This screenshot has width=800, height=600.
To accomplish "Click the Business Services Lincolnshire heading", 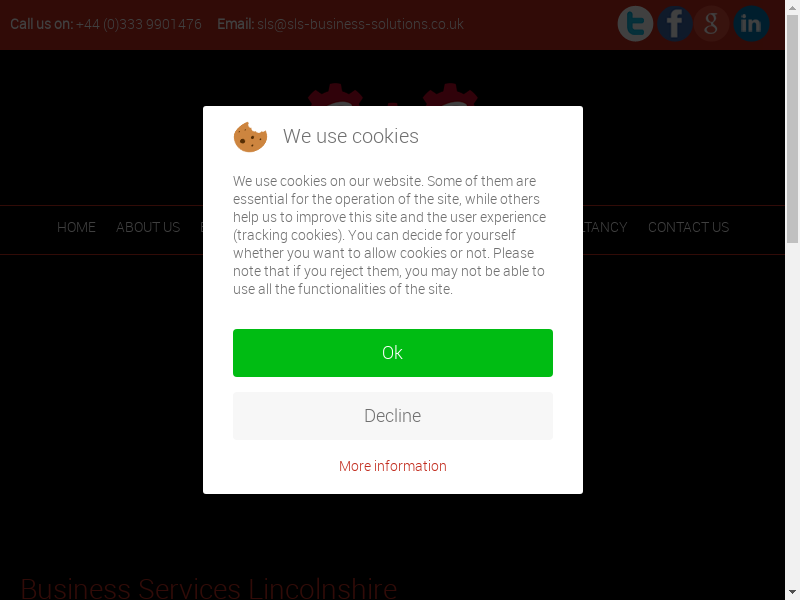I will (209, 588).
